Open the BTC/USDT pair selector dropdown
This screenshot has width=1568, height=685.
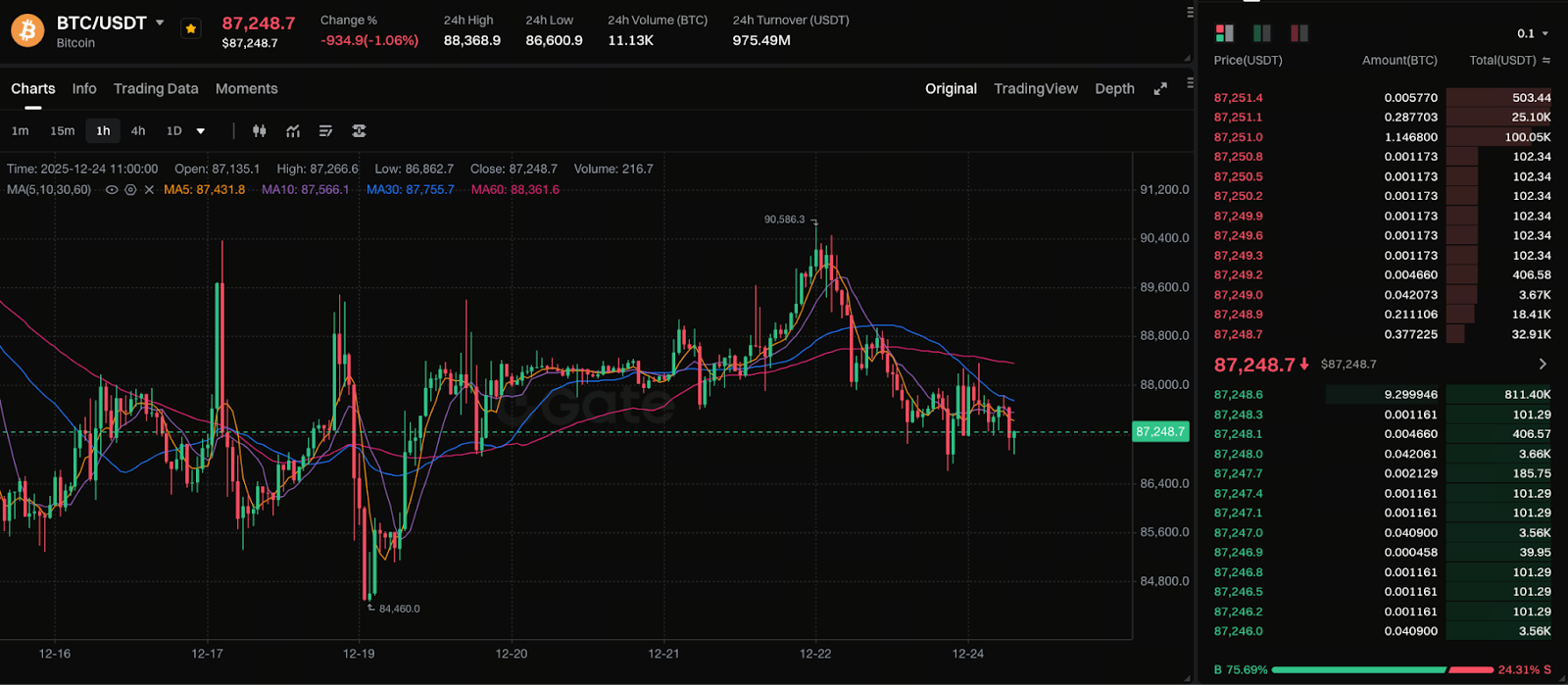[160, 23]
